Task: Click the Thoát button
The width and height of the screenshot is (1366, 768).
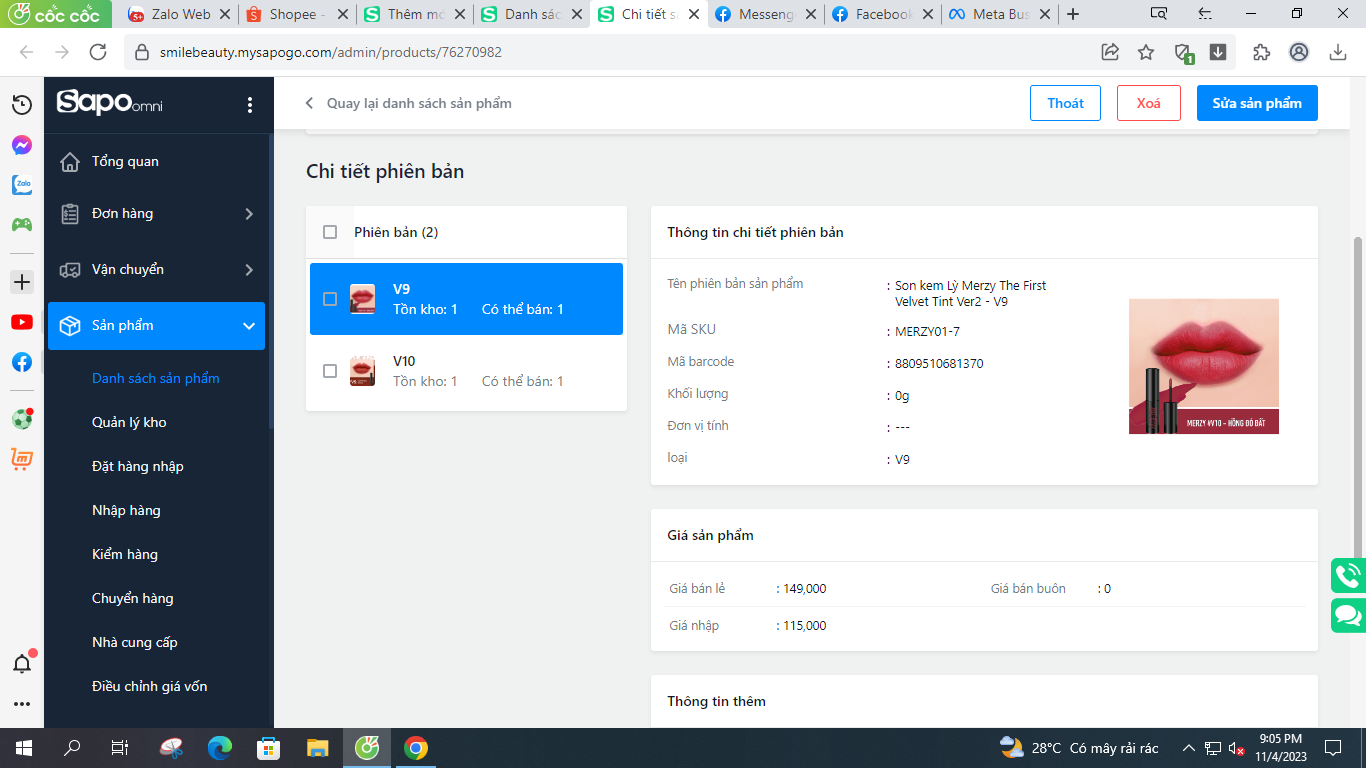Action: point(1065,103)
